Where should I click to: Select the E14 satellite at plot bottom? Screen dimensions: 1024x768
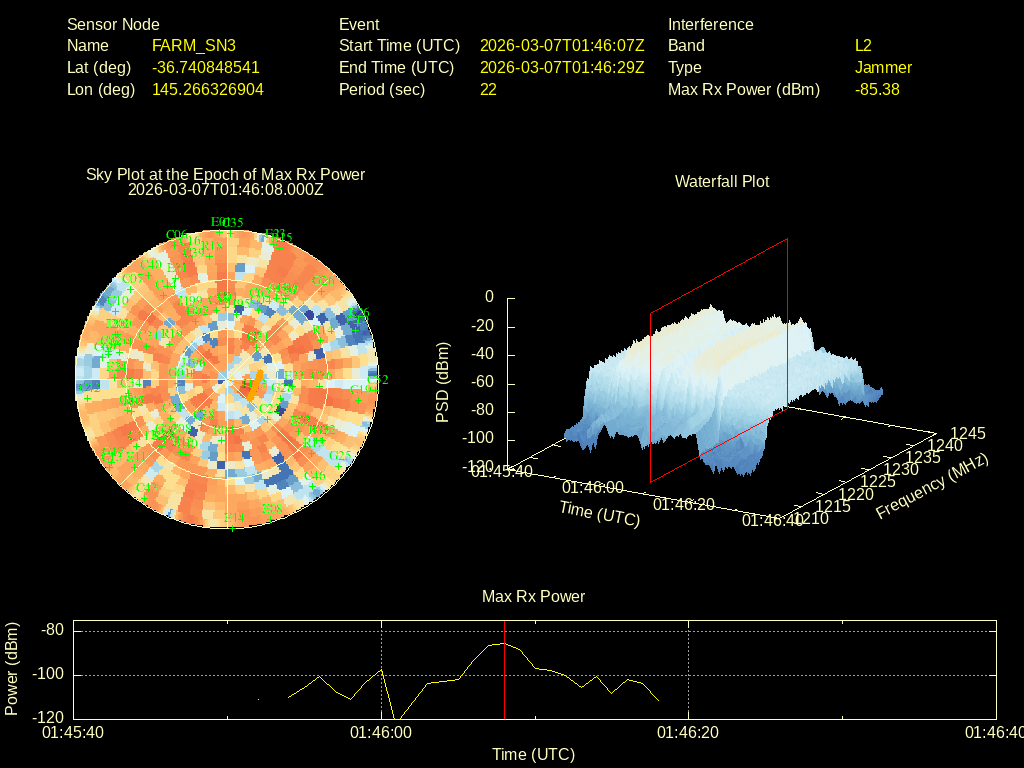click(x=234, y=518)
